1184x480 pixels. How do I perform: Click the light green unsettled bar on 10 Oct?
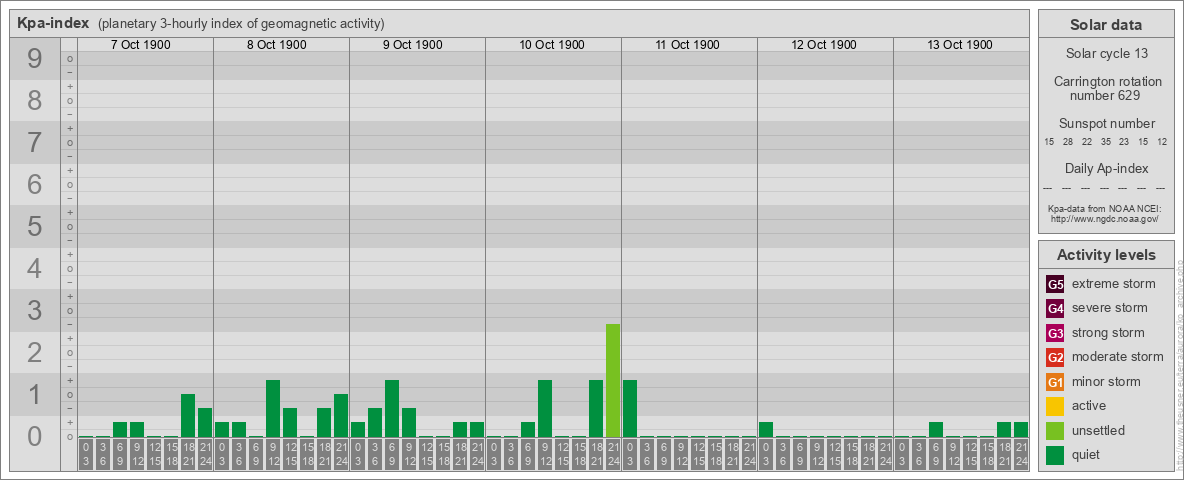pos(613,380)
